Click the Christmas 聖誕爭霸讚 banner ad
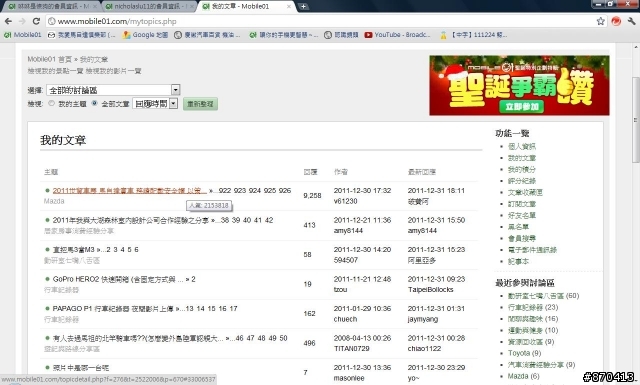The width and height of the screenshot is (640, 385). click(x=519, y=85)
